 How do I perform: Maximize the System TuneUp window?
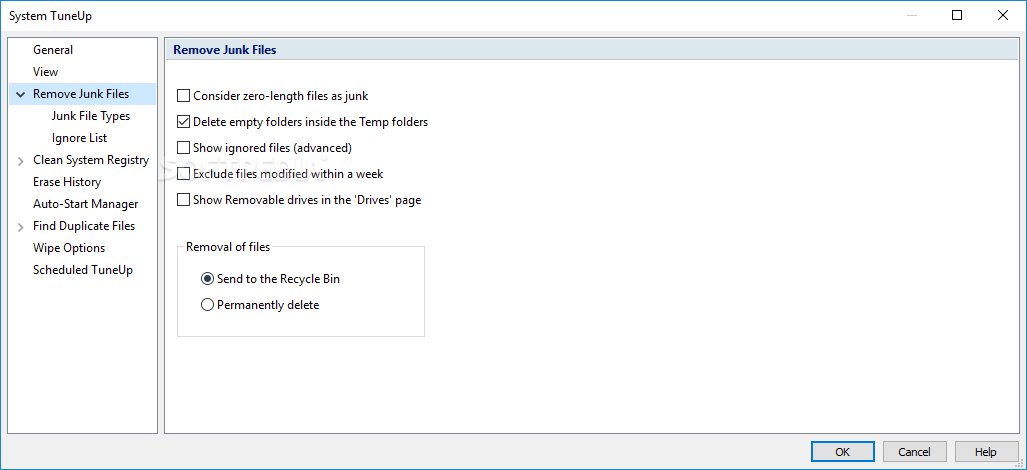point(957,16)
